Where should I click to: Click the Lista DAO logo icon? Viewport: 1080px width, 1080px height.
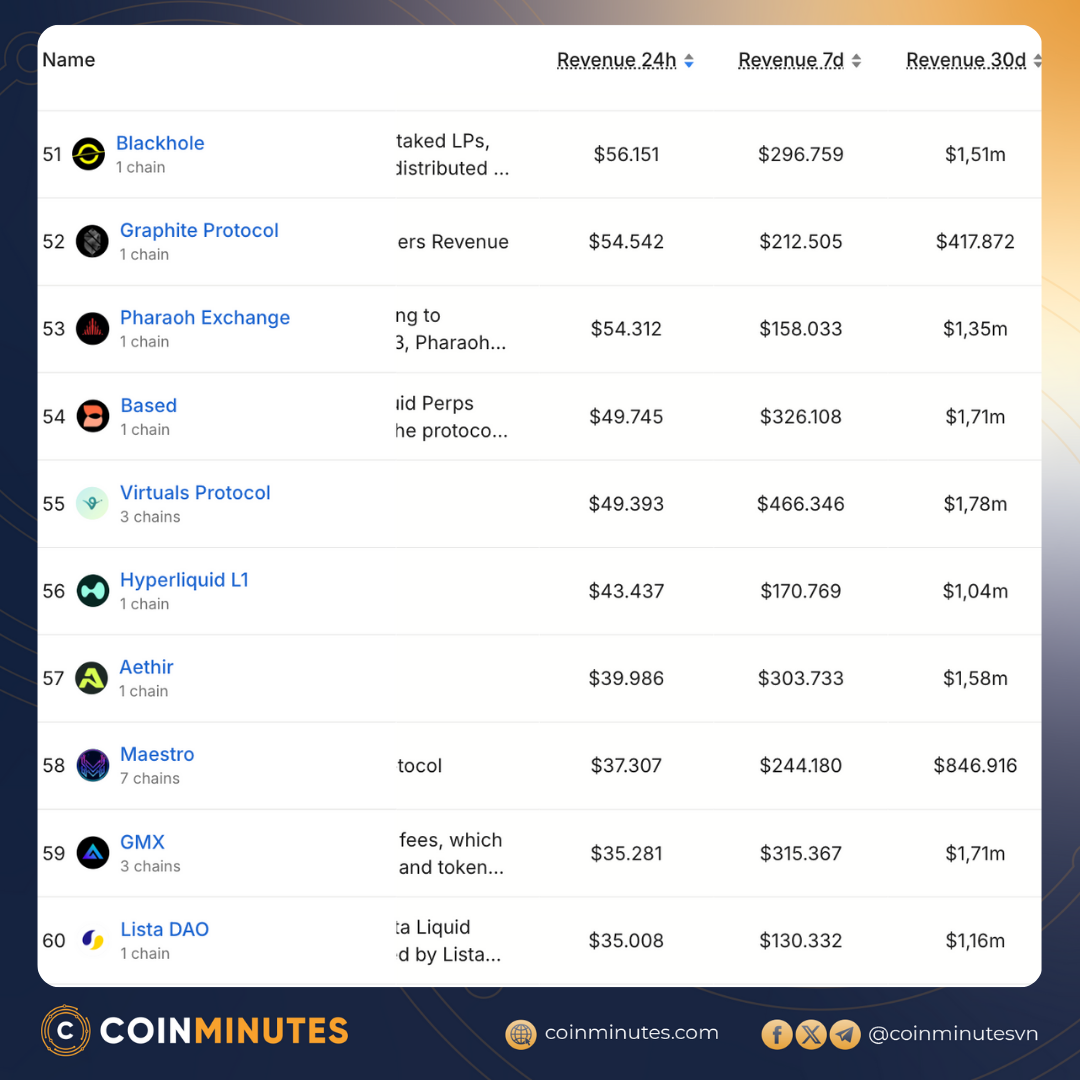[x=92, y=940]
